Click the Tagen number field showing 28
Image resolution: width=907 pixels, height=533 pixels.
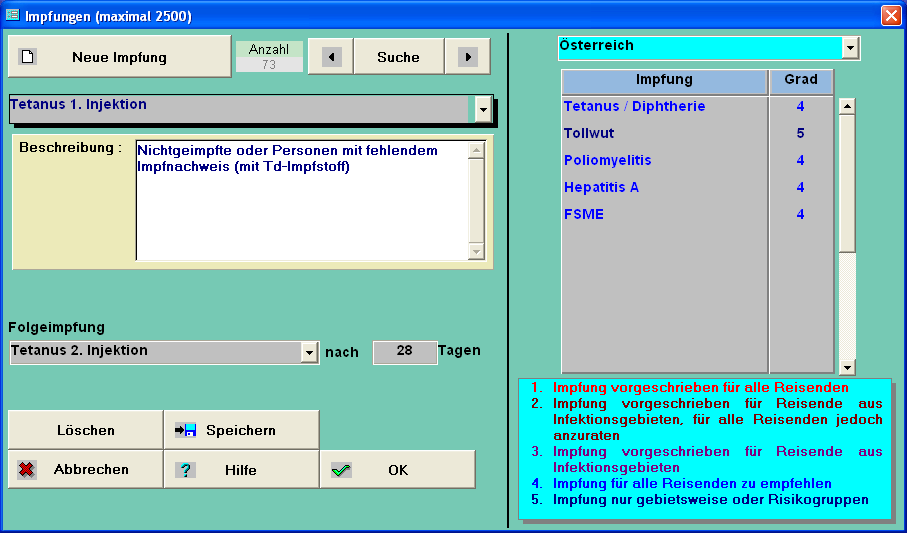click(404, 352)
